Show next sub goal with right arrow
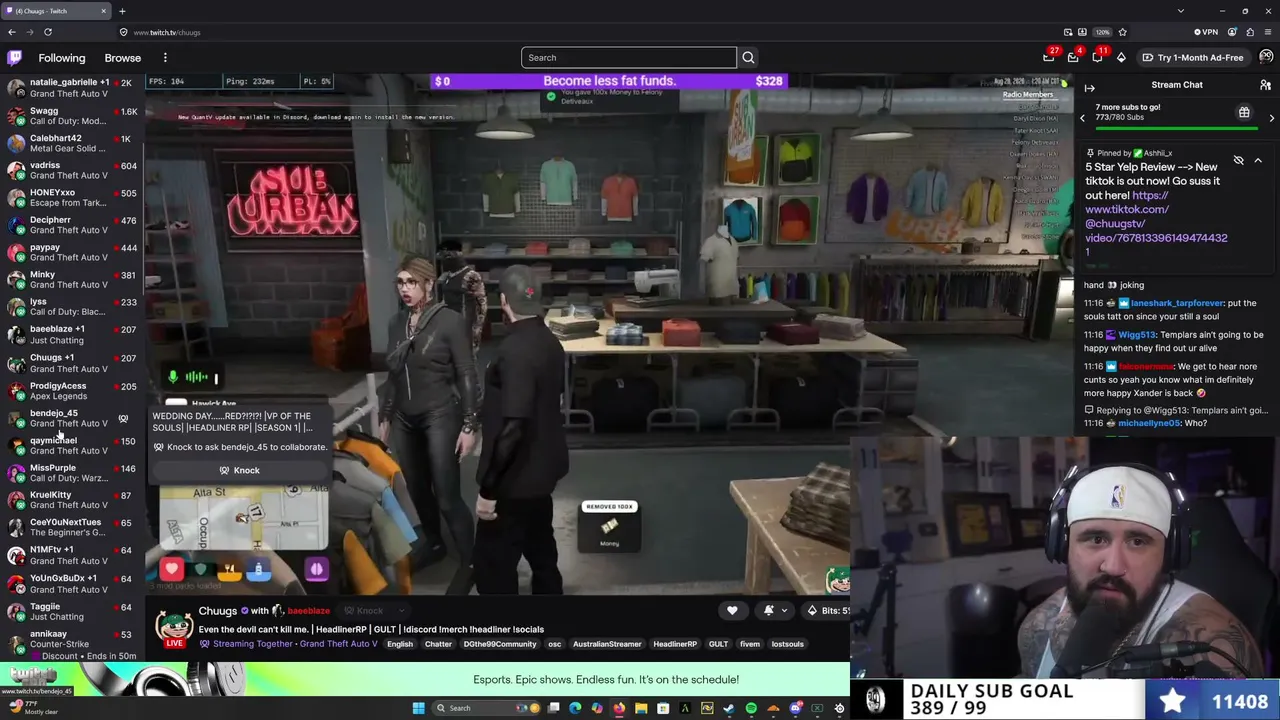Viewport: 1280px width, 720px height. point(1272,118)
